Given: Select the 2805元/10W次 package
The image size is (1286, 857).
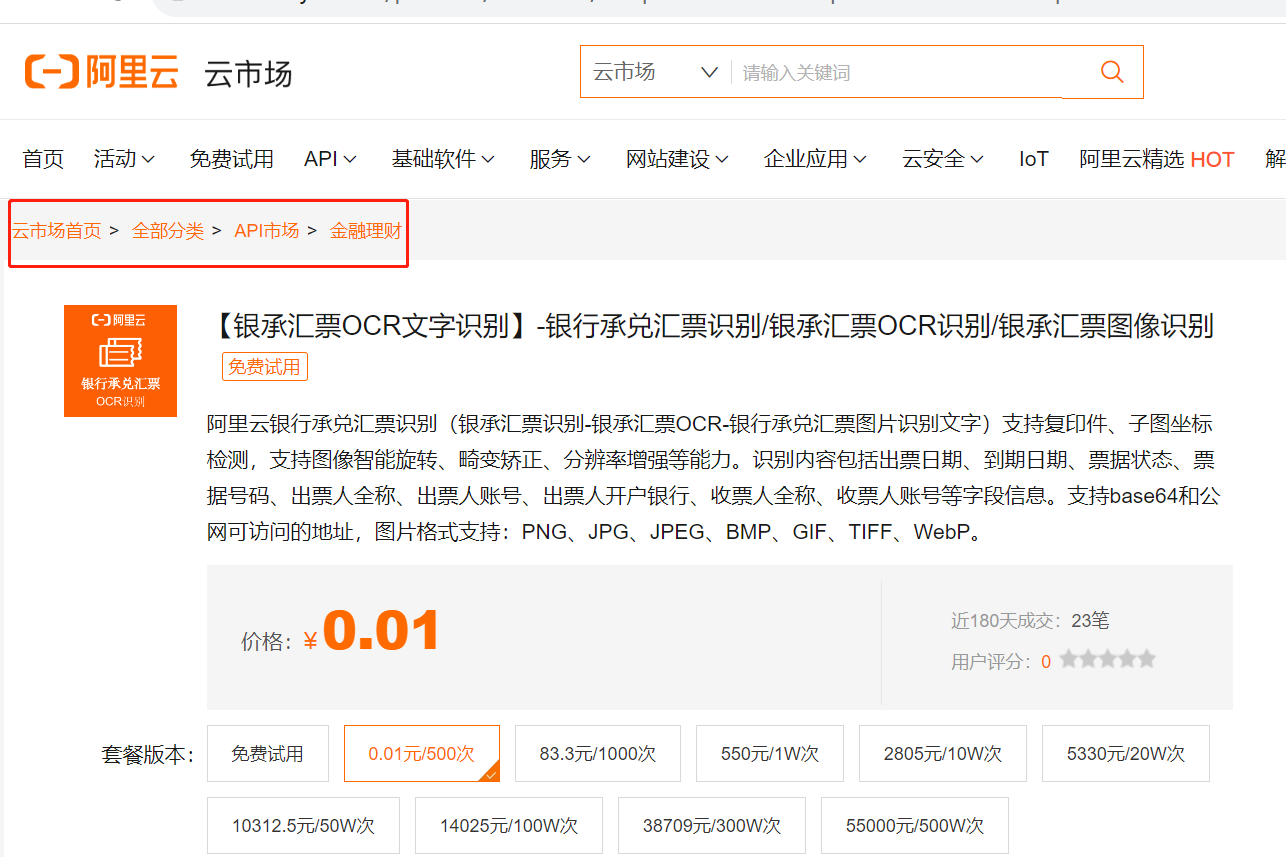Looking at the screenshot, I should pyautogui.click(x=943, y=754).
